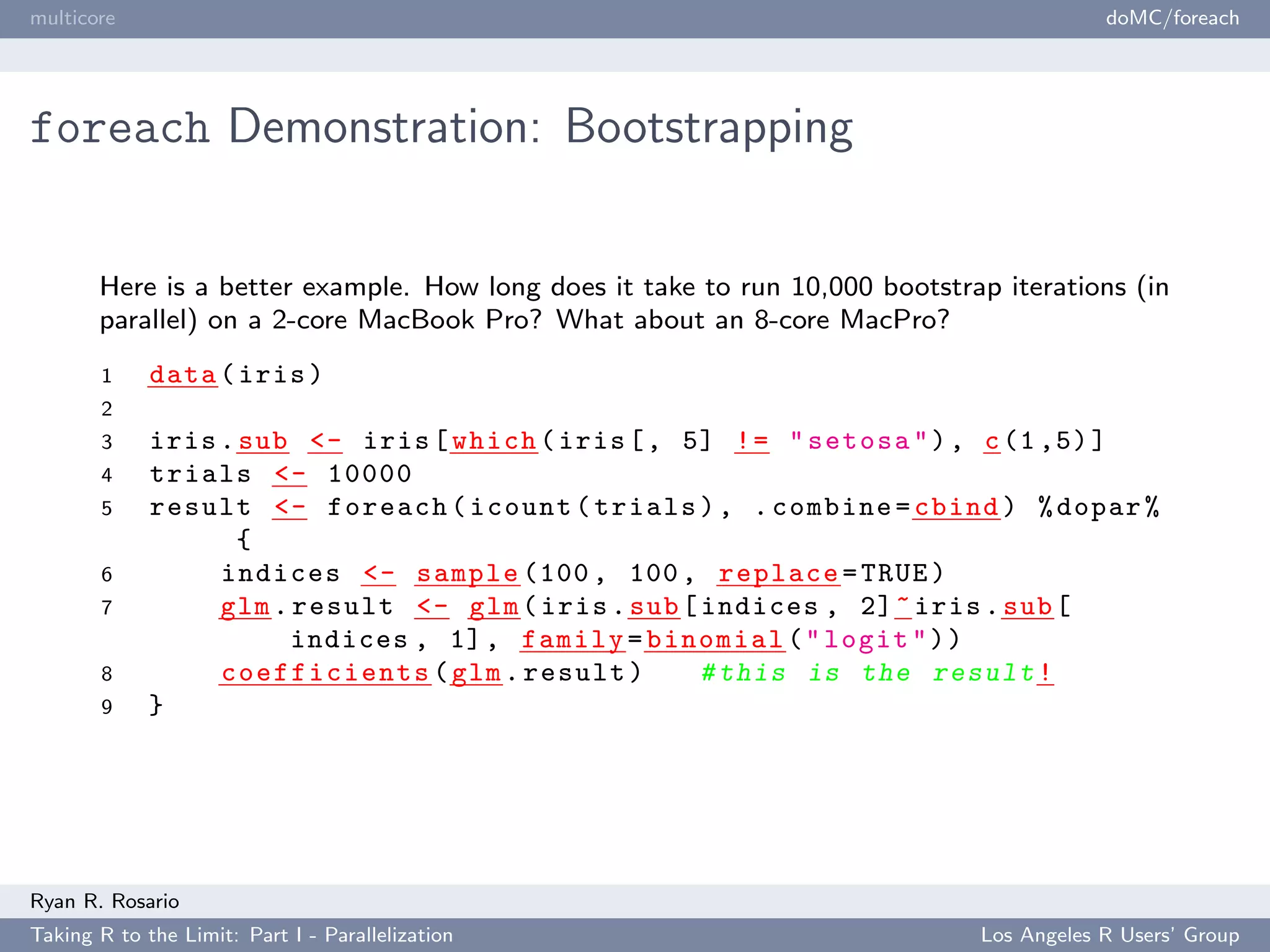Click the slide title 'foreach Demonstration: Bootstrapping'
This screenshot has width=1270, height=952.
tap(442, 127)
